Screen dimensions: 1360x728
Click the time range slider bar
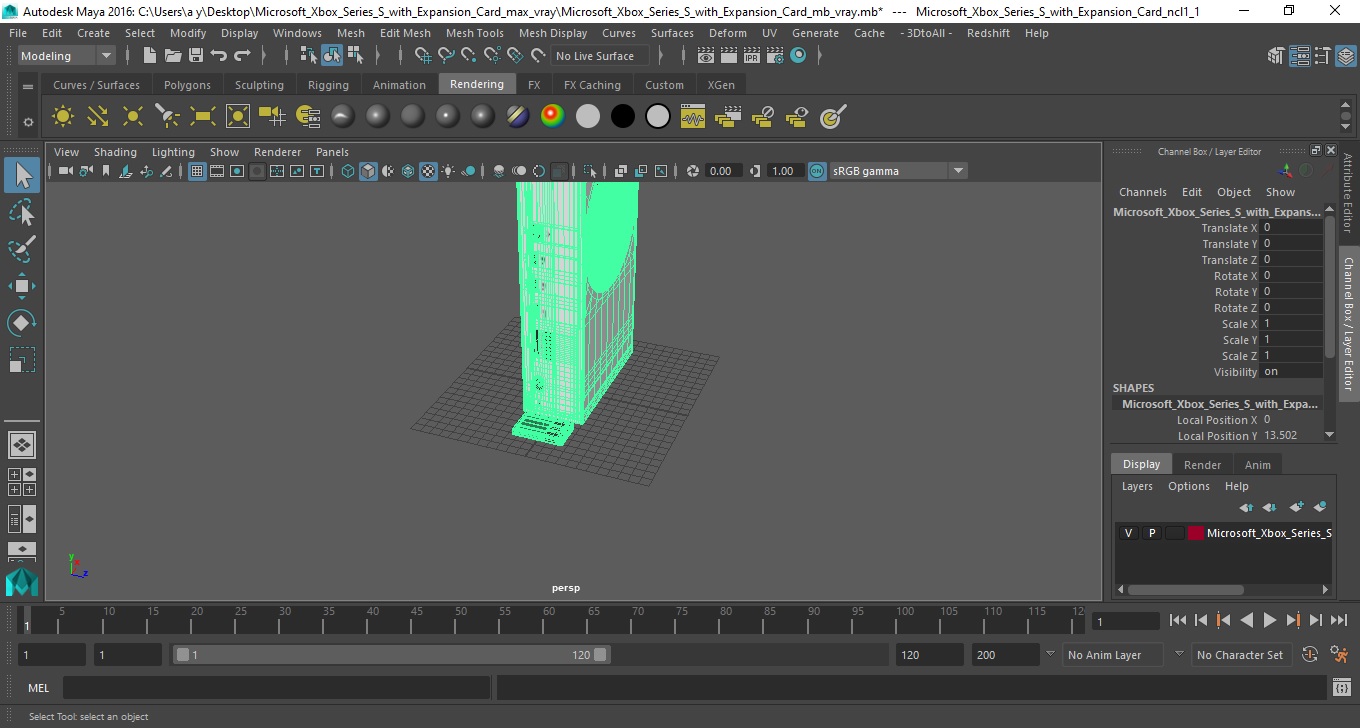point(391,655)
